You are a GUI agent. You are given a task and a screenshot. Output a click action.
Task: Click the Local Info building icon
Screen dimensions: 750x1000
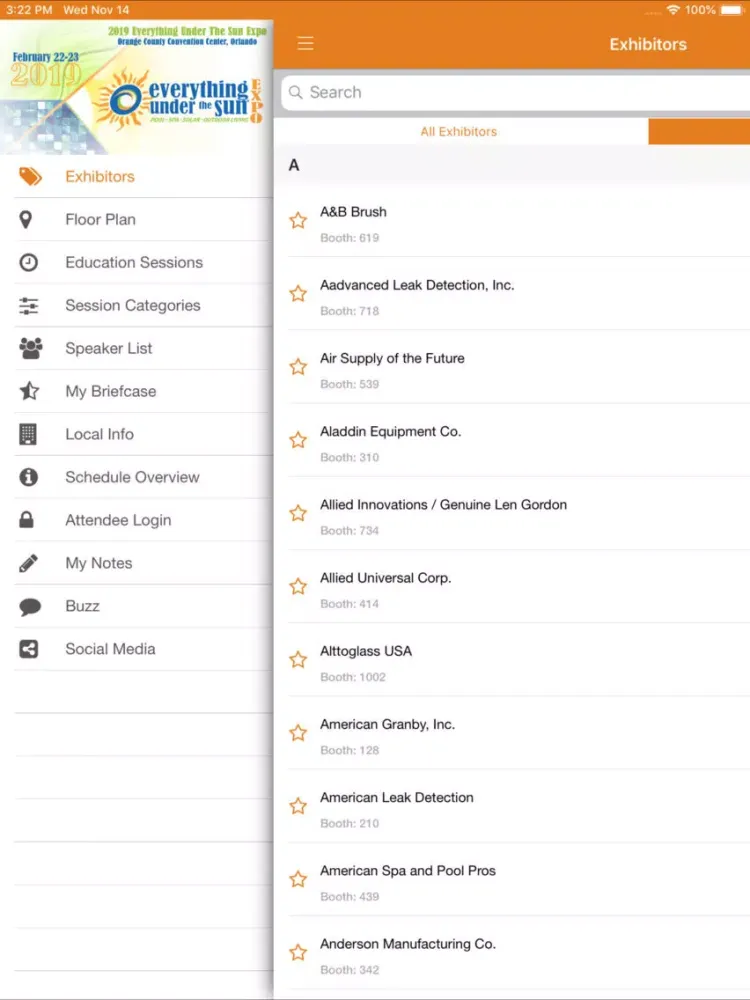(x=28, y=434)
